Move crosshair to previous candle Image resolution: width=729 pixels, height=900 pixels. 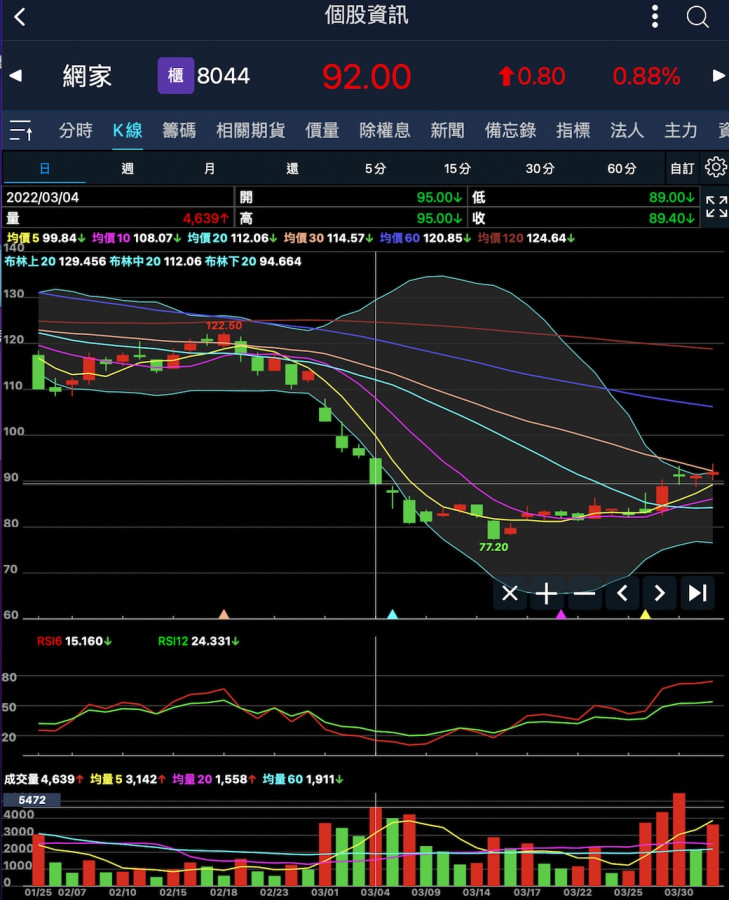click(622, 593)
